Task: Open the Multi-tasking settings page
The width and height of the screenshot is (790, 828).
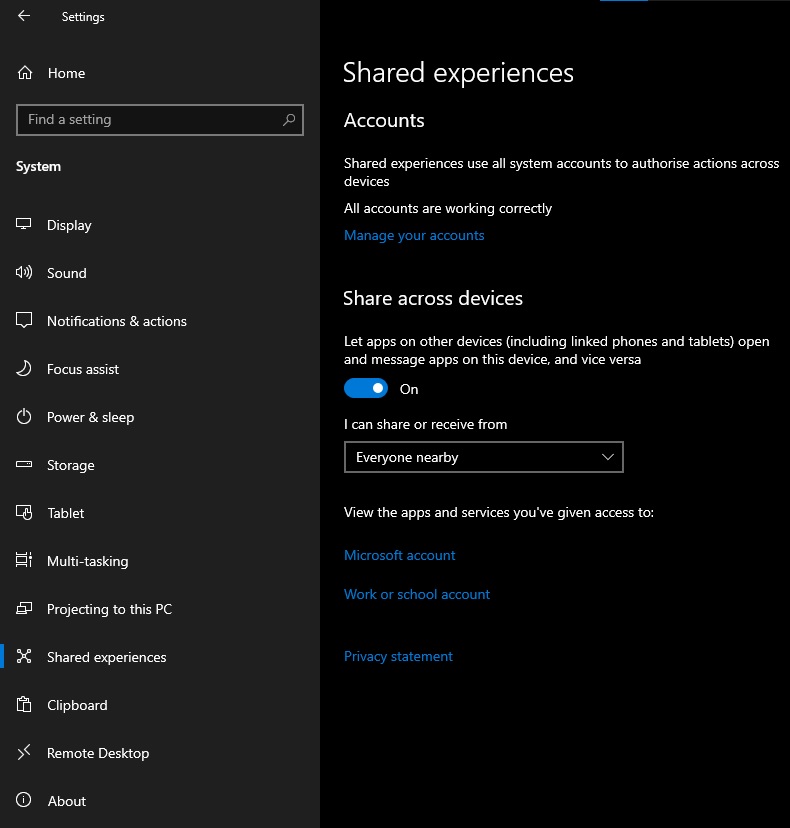Action: (87, 561)
